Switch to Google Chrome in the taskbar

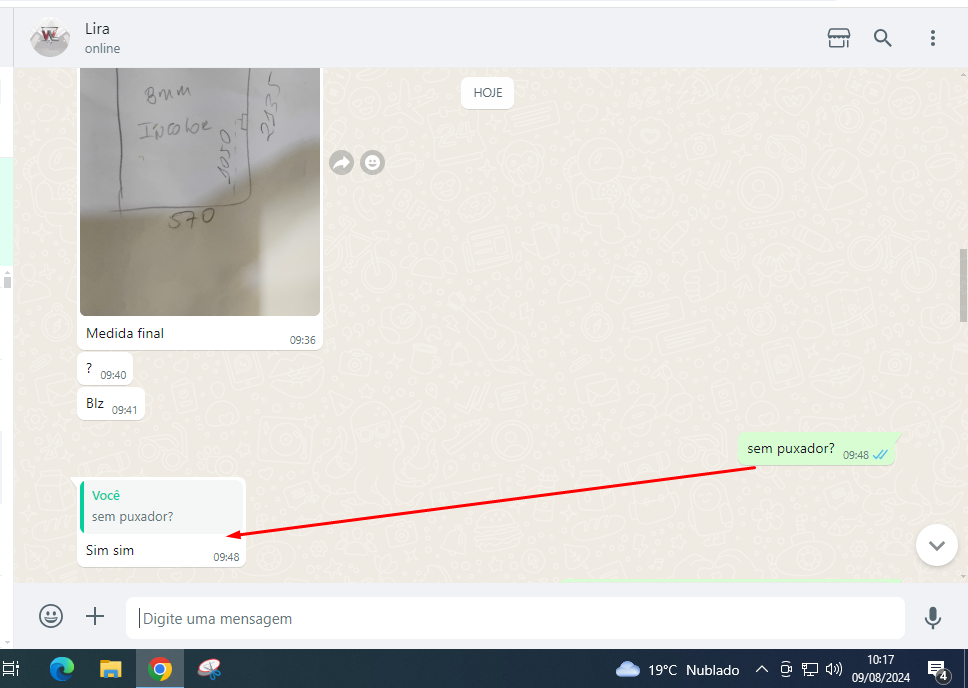pyautogui.click(x=159, y=669)
